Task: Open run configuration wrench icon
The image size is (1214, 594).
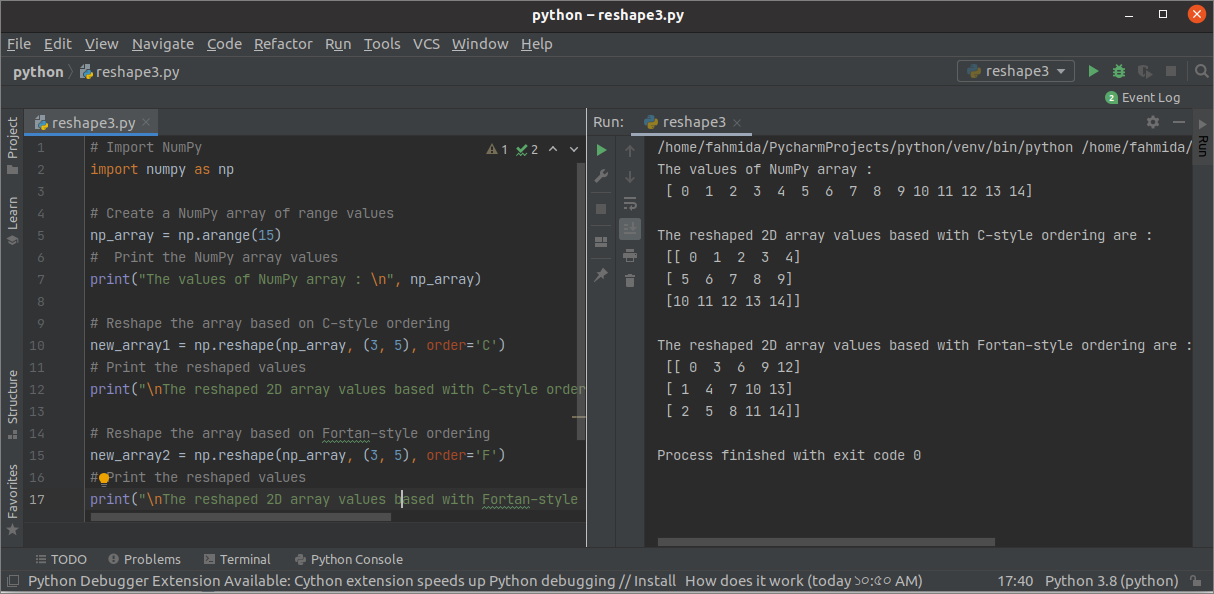Action: coord(601,176)
